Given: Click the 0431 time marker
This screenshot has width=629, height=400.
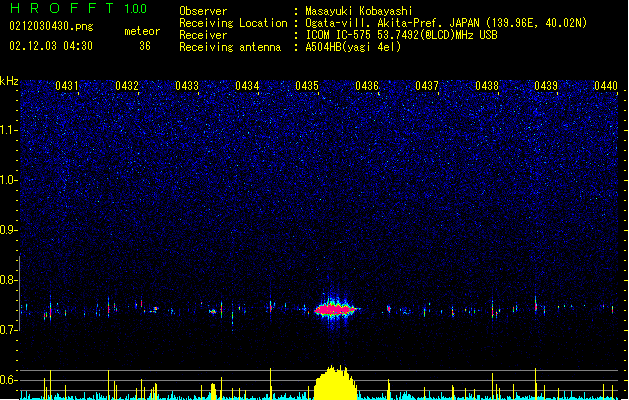Looking at the screenshot, I should pos(67,86).
